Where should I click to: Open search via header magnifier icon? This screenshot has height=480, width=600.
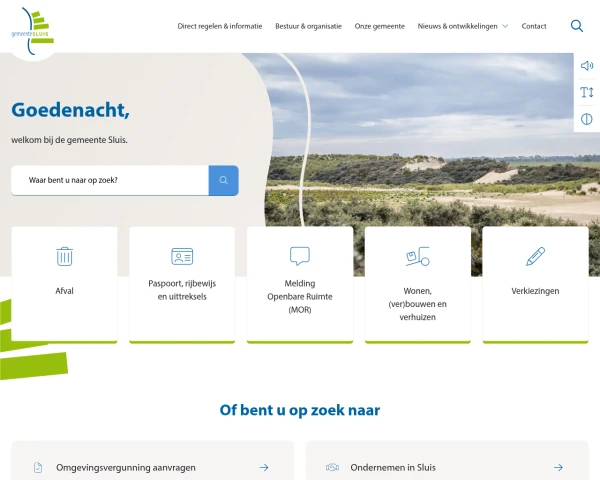point(577,26)
